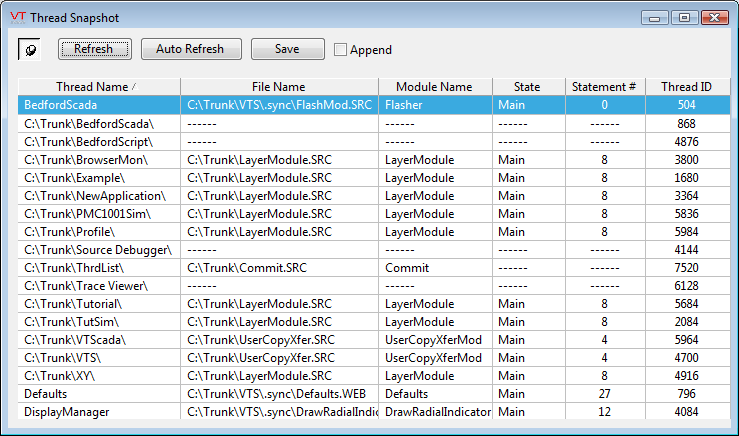Maximize the Thread Snapshot window

click(x=684, y=17)
